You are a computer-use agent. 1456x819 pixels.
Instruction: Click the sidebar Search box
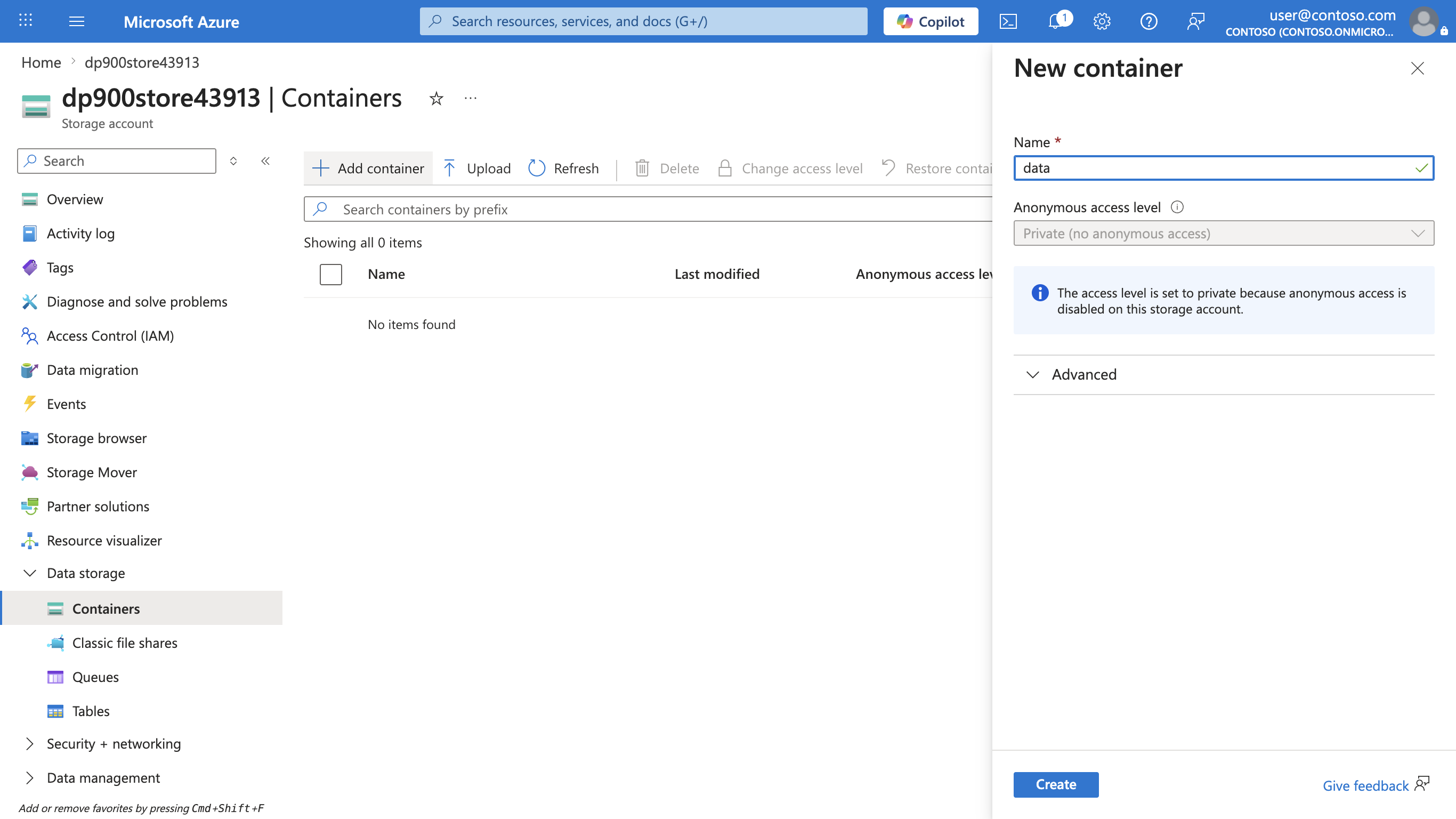pos(116,161)
